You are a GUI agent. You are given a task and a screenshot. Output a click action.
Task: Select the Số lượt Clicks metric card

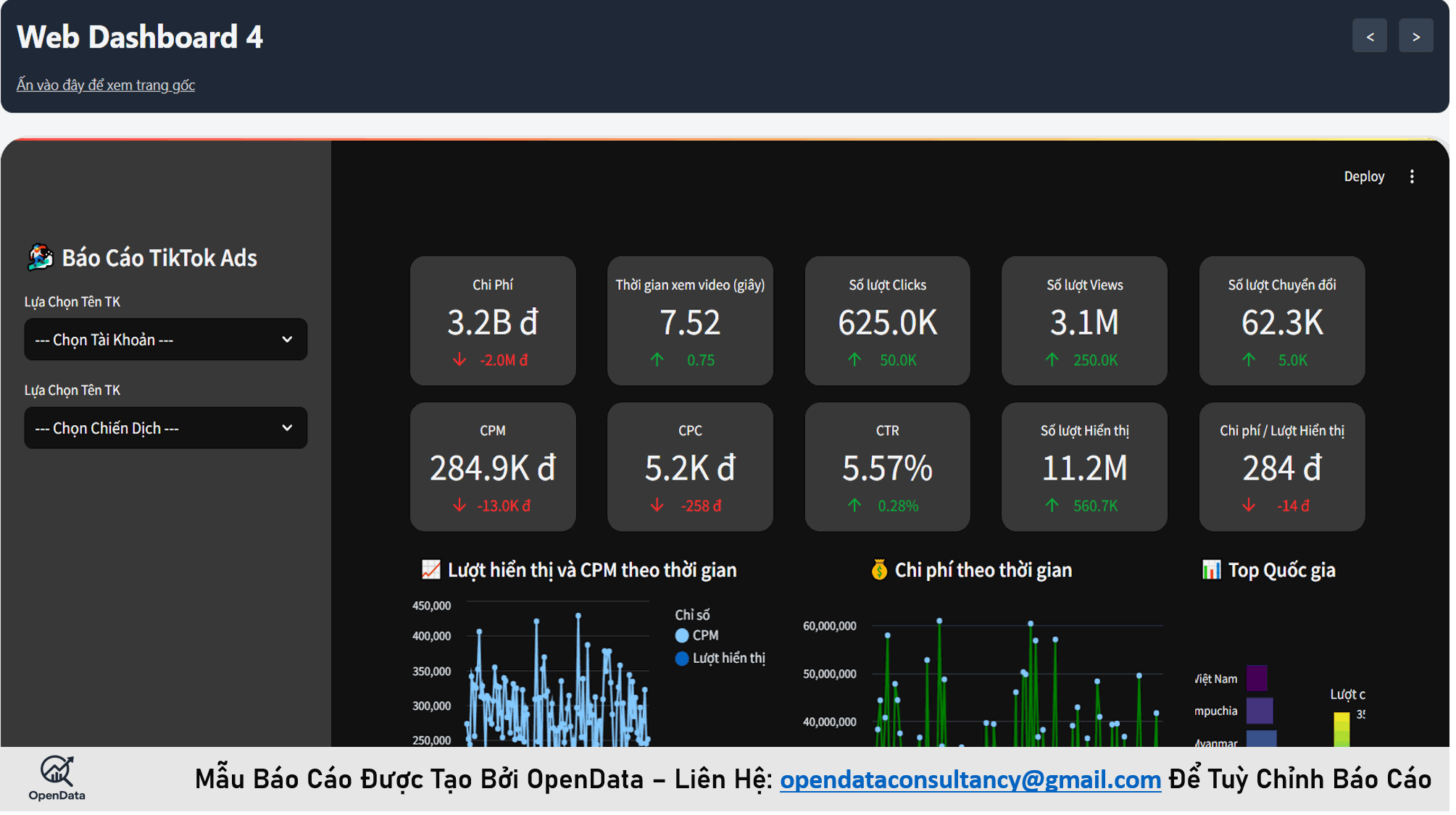(x=887, y=321)
